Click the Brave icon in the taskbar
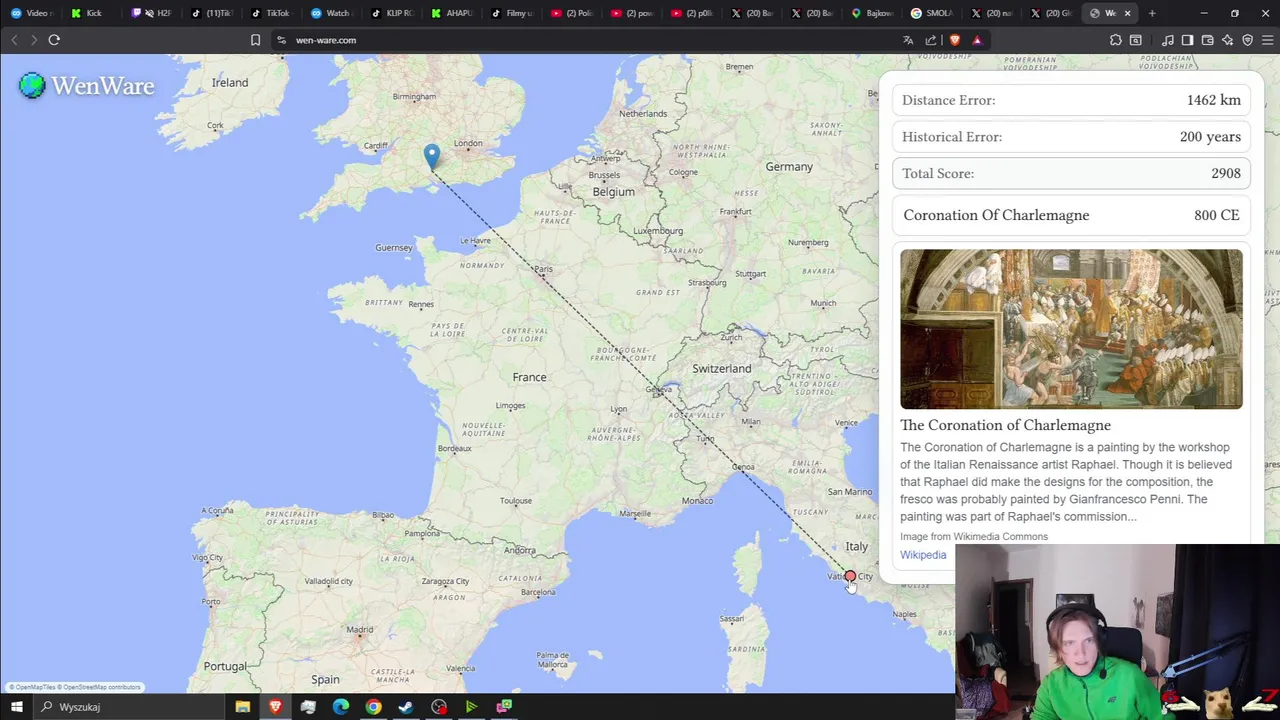Screen dimensions: 1280x720 pyautogui.click(x=275, y=707)
